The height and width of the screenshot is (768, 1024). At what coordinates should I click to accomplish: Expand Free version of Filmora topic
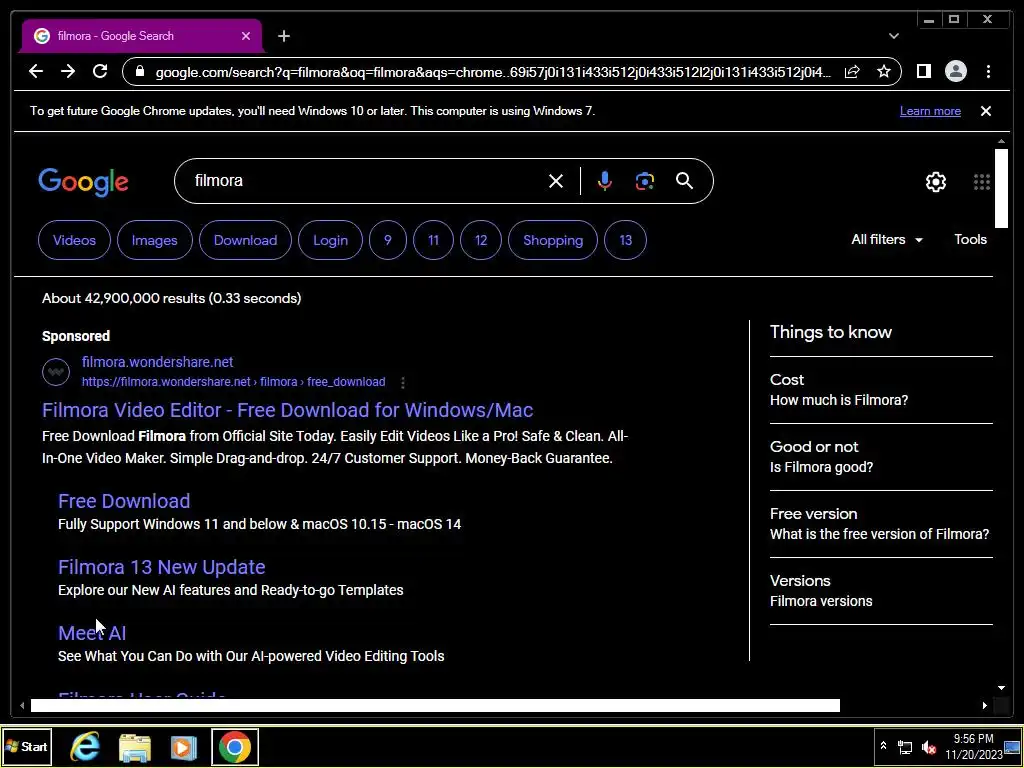(x=881, y=524)
